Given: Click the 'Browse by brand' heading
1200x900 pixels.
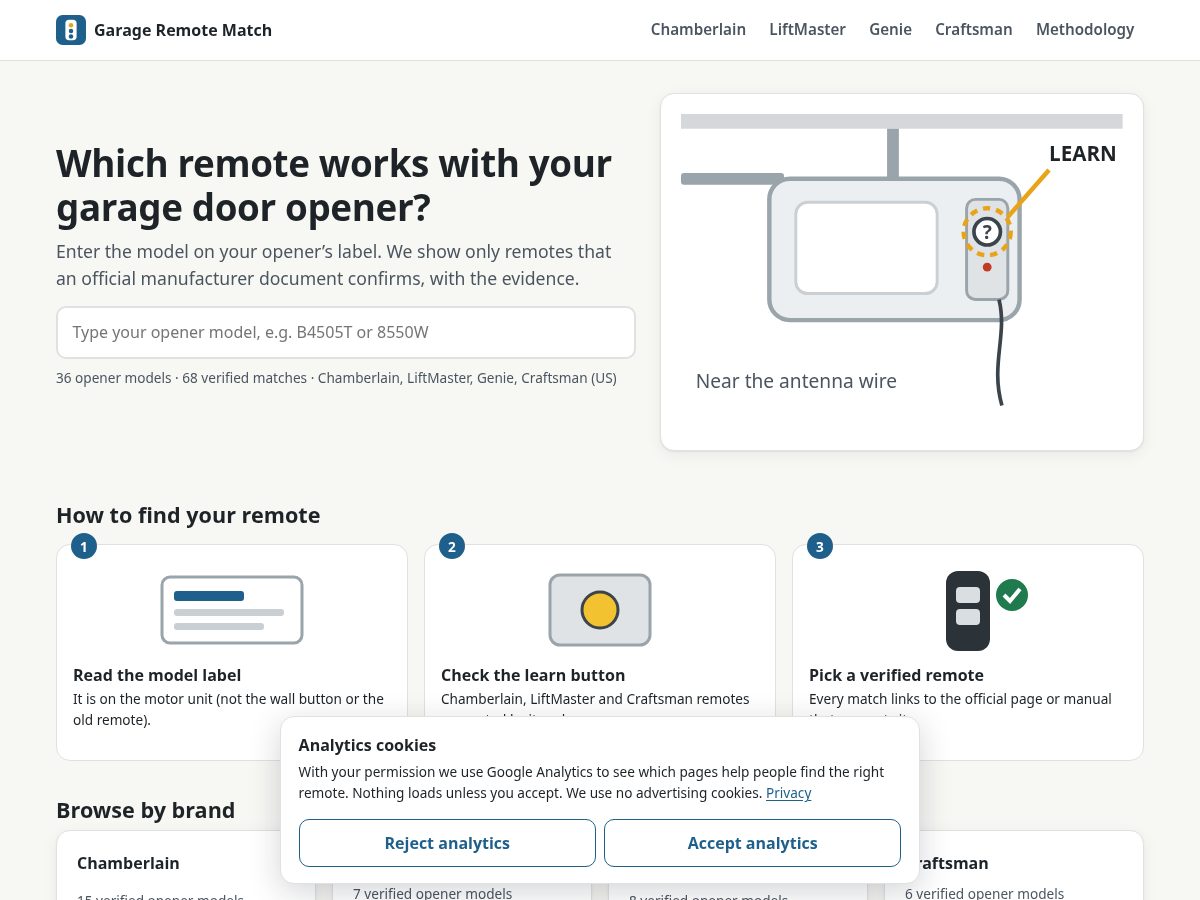Looking at the screenshot, I should (x=145, y=810).
